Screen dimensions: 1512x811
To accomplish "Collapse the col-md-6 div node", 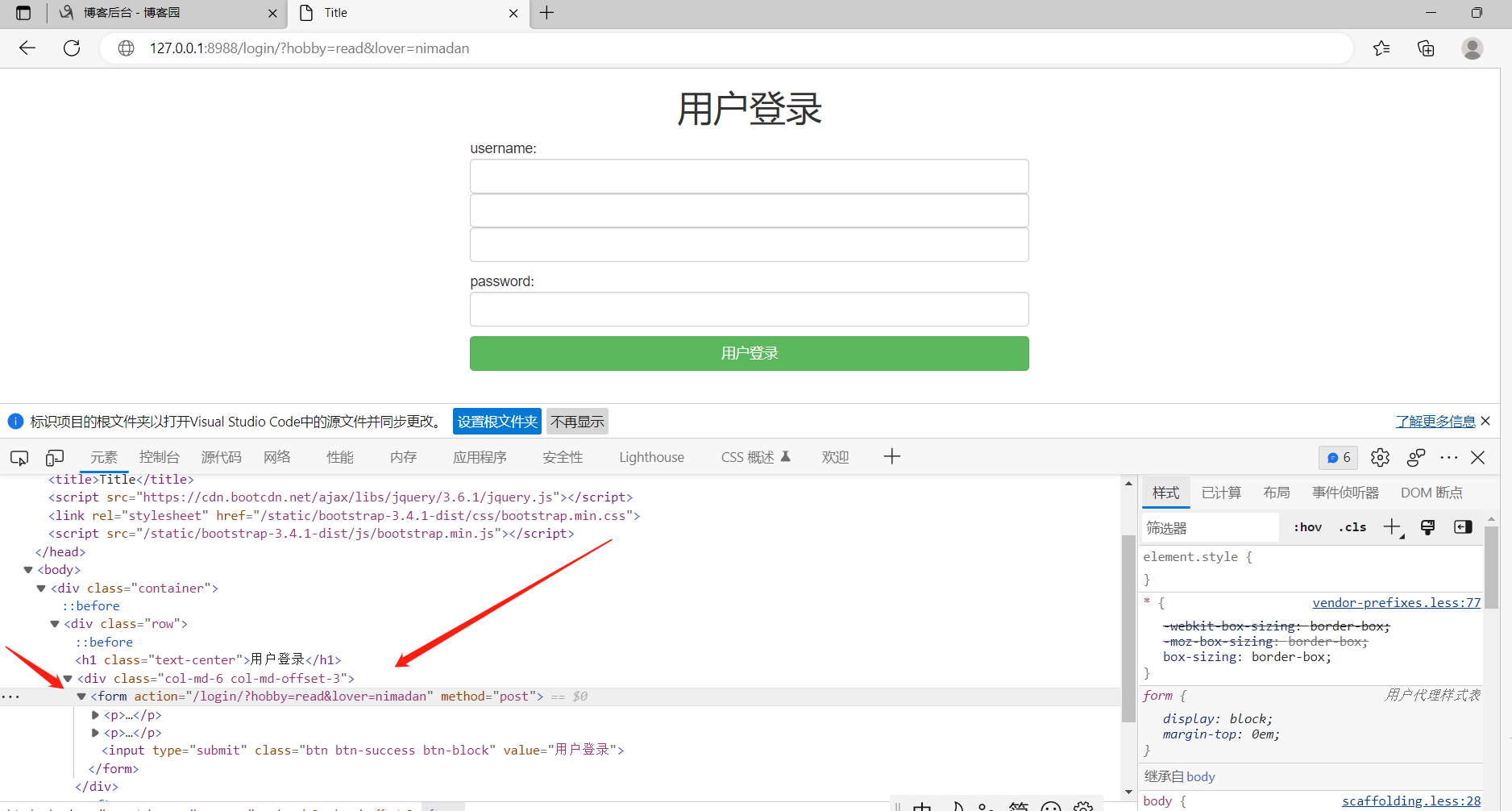I will [69, 679].
